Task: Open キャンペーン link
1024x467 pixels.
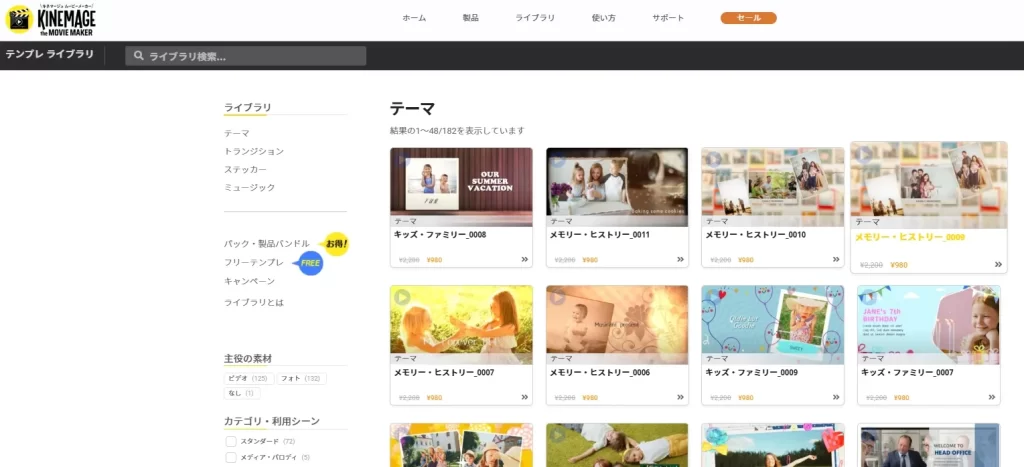Action: pos(249,282)
